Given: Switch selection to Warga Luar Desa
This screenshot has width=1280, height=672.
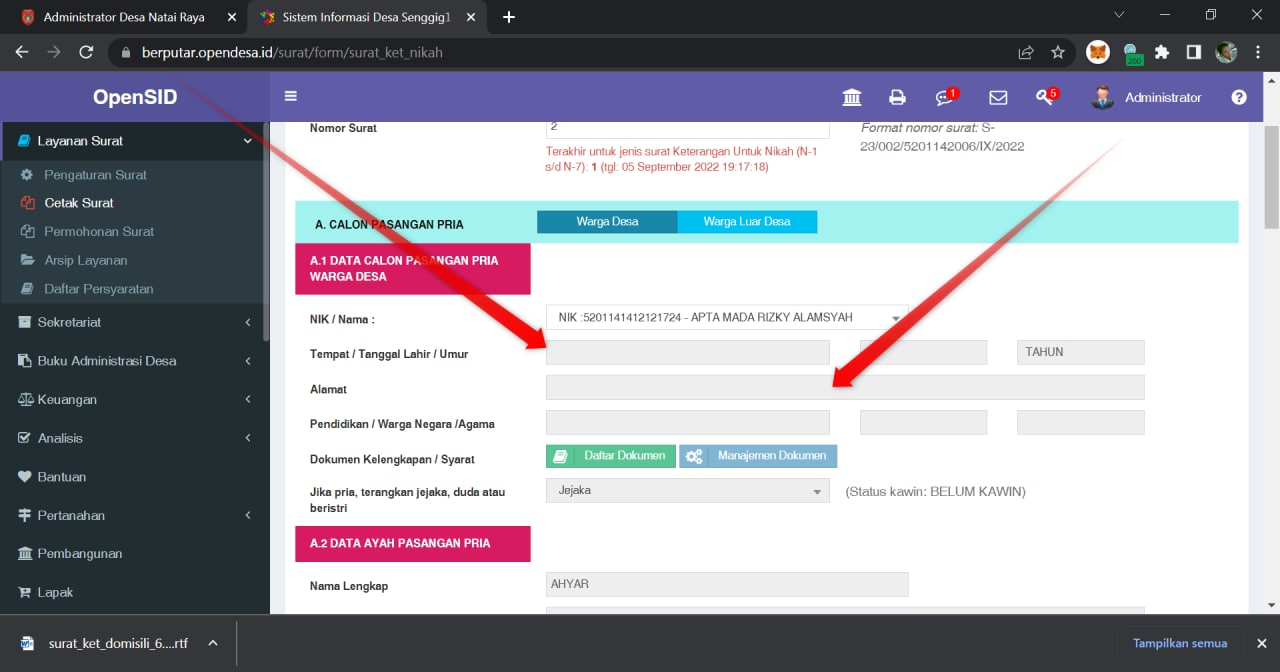Looking at the screenshot, I should 747,221.
